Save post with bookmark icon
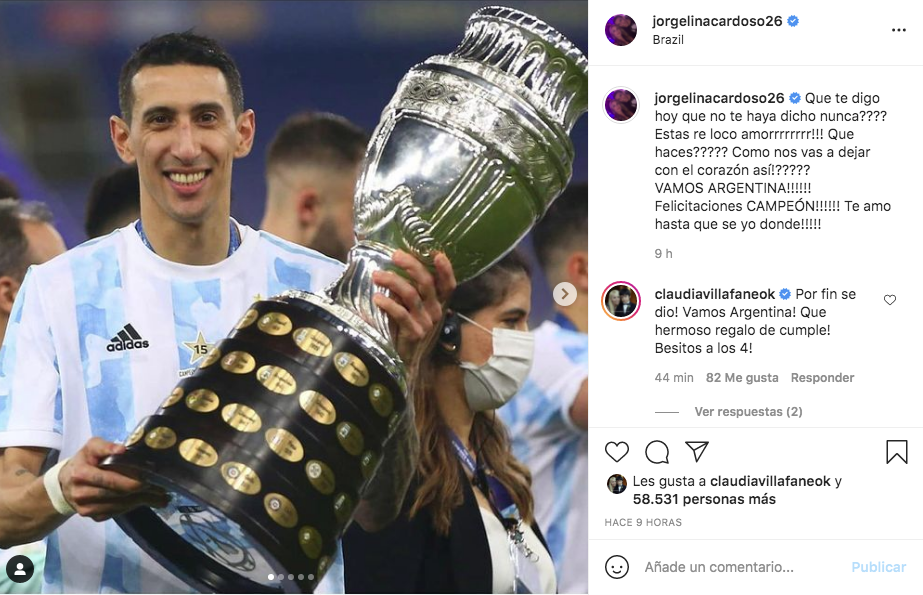The height and width of the screenshot is (595, 923). (x=897, y=452)
